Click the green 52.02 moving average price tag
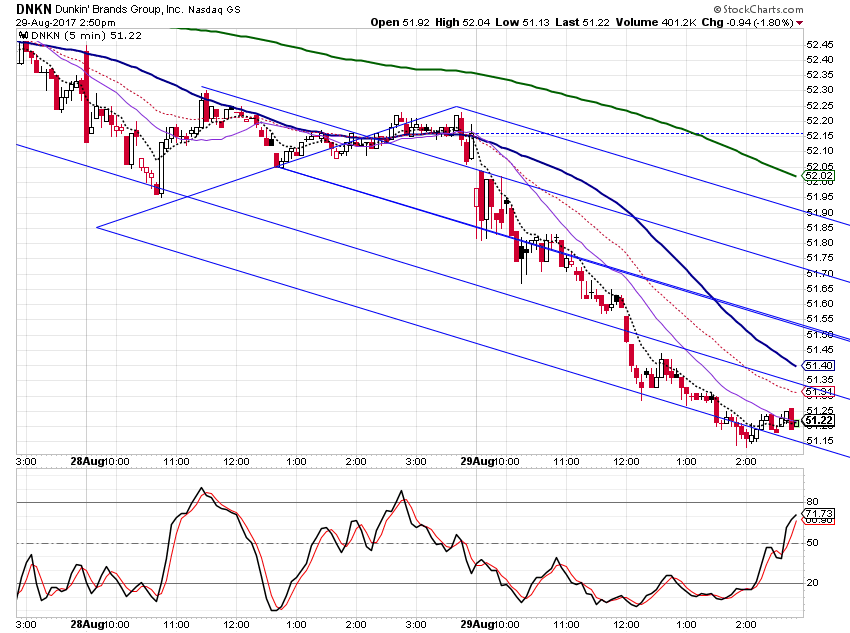 click(x=819, y=176)
